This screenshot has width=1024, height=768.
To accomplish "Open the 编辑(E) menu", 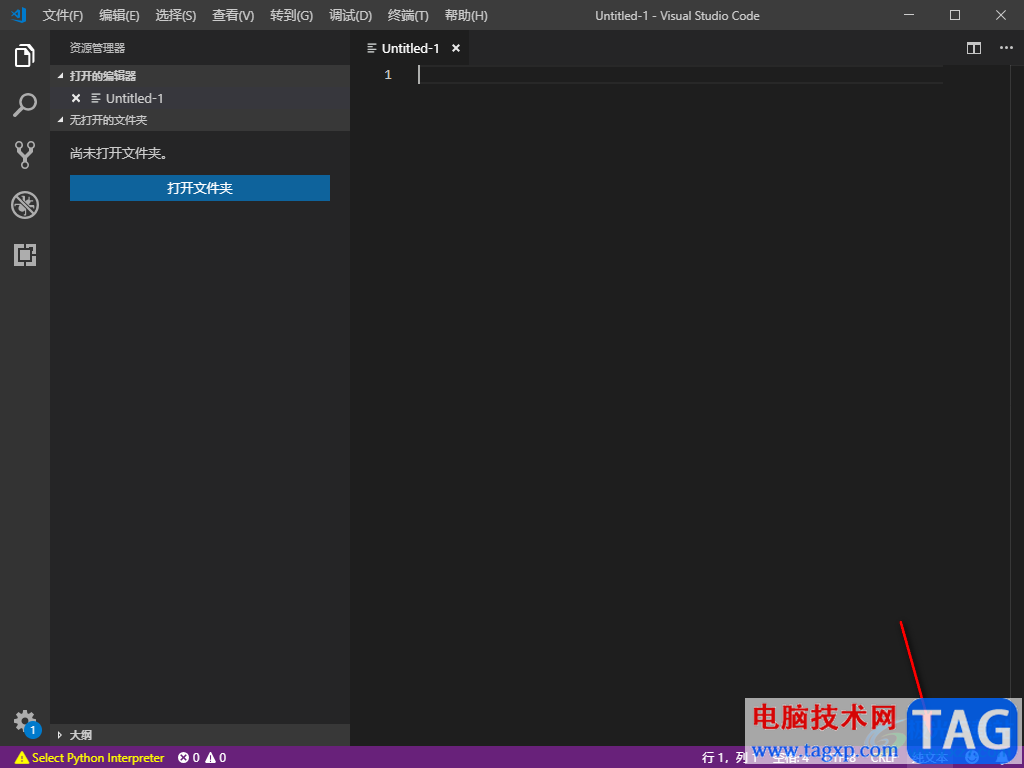I will click(120, 16).
